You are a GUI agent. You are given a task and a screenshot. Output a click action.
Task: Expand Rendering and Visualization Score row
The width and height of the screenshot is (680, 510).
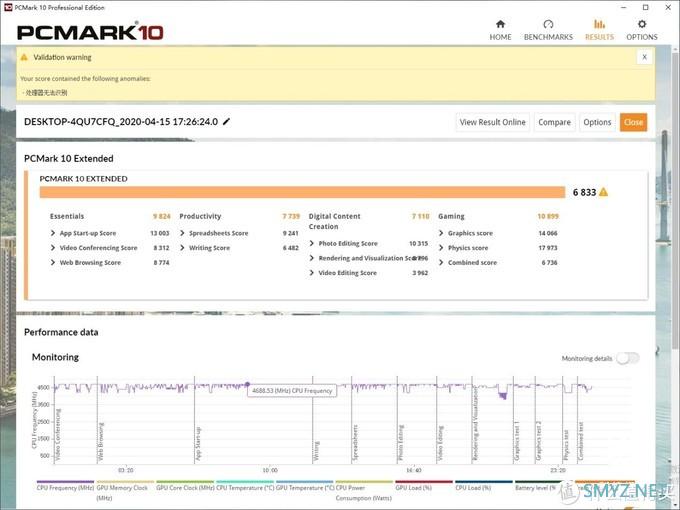pyautogui.click(x=369, y=258)
